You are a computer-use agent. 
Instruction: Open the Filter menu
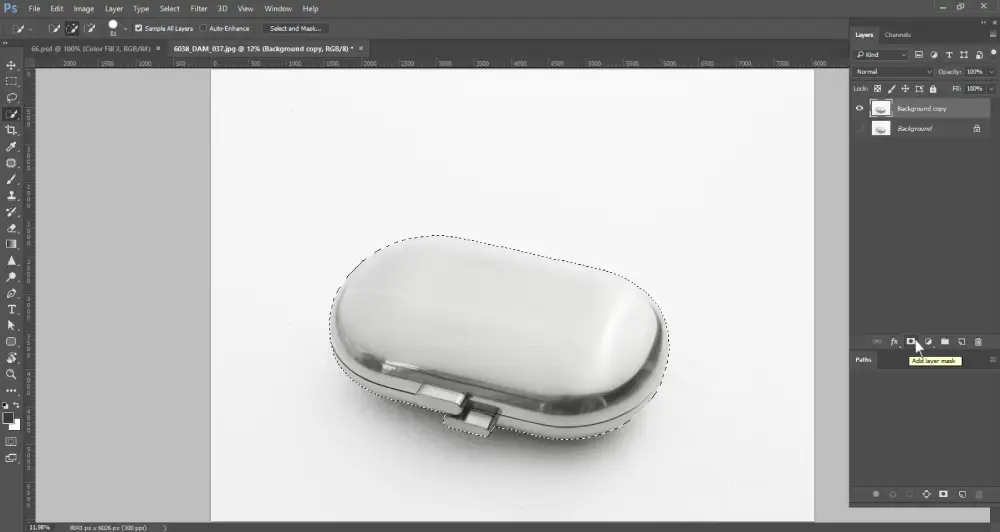coord(199,9)
